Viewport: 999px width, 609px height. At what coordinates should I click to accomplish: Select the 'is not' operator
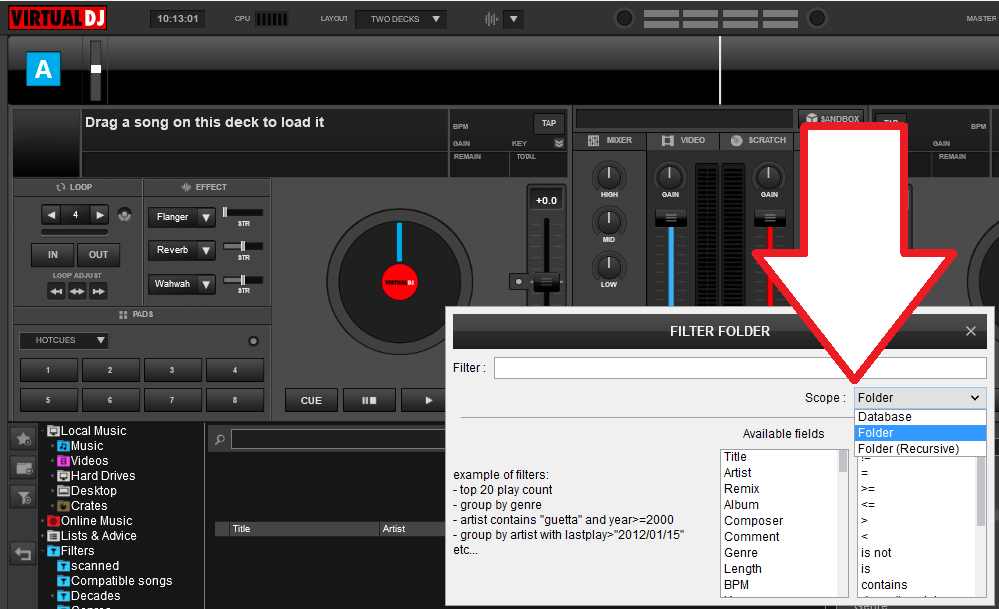point(876,553)
